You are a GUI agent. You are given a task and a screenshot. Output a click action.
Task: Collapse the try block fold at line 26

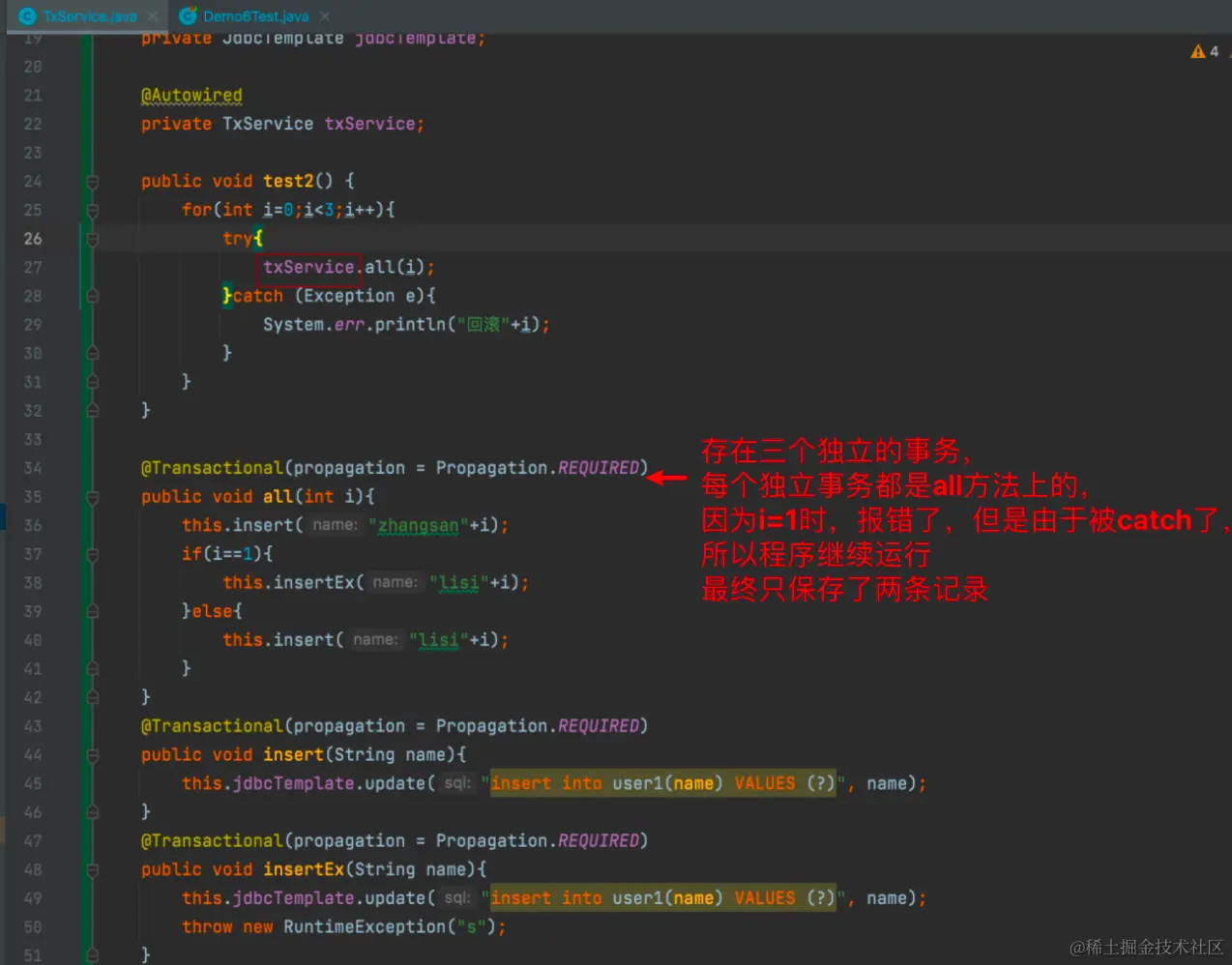[93, 239]
